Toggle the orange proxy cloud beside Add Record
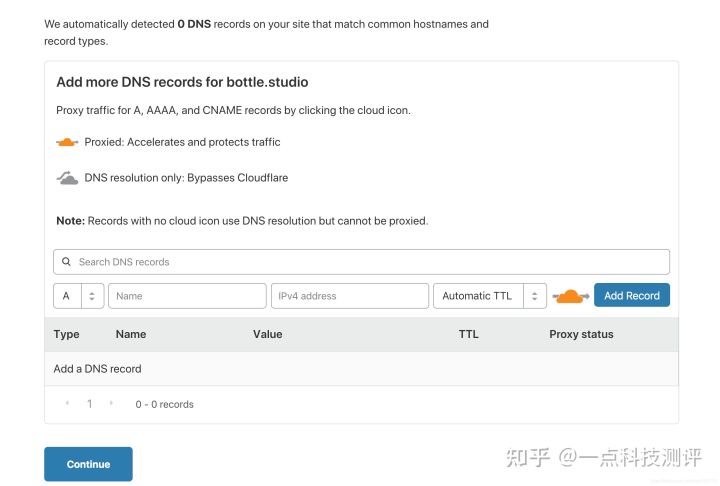 click(x=570, y=296)
